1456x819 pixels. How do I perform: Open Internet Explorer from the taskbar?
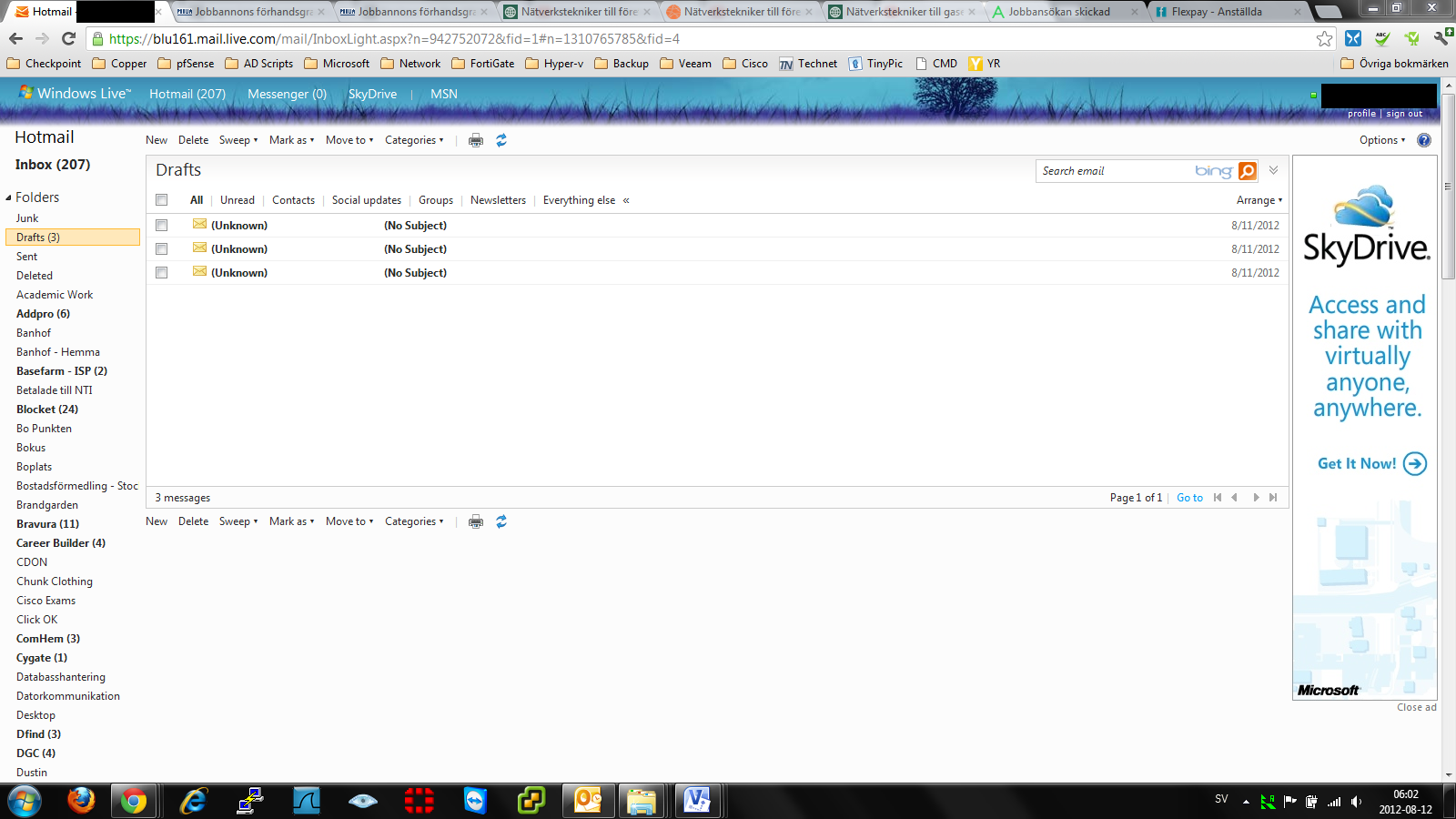pos(194,801)
